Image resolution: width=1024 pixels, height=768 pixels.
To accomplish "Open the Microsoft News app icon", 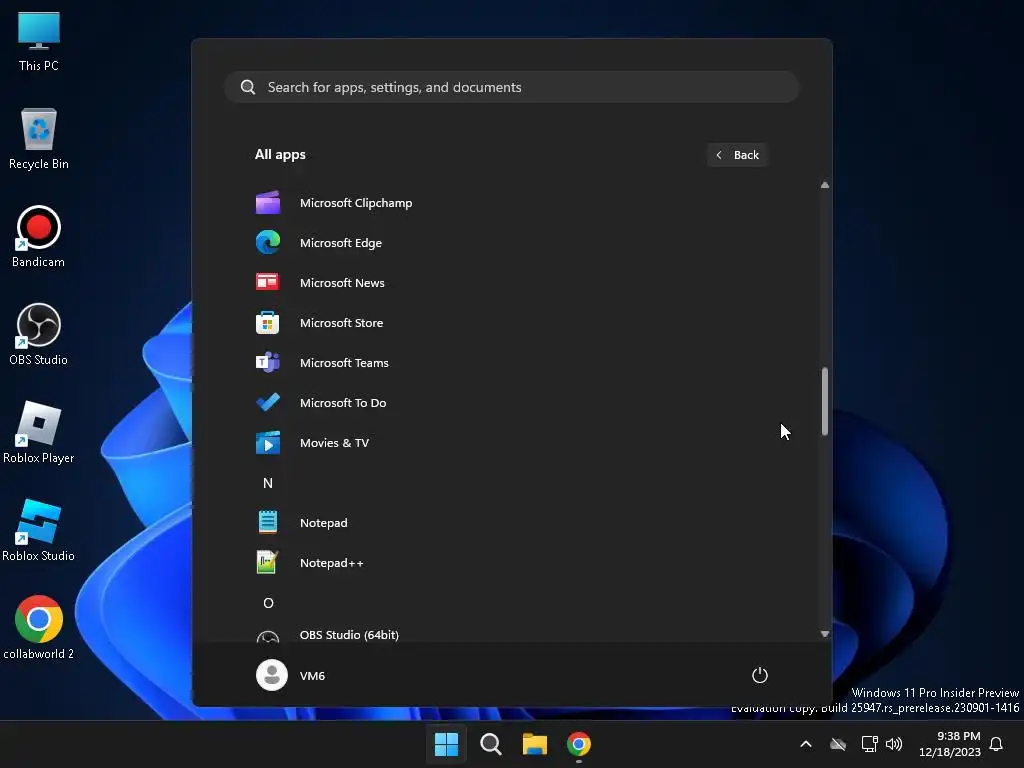I will click(x=268, y=282).
